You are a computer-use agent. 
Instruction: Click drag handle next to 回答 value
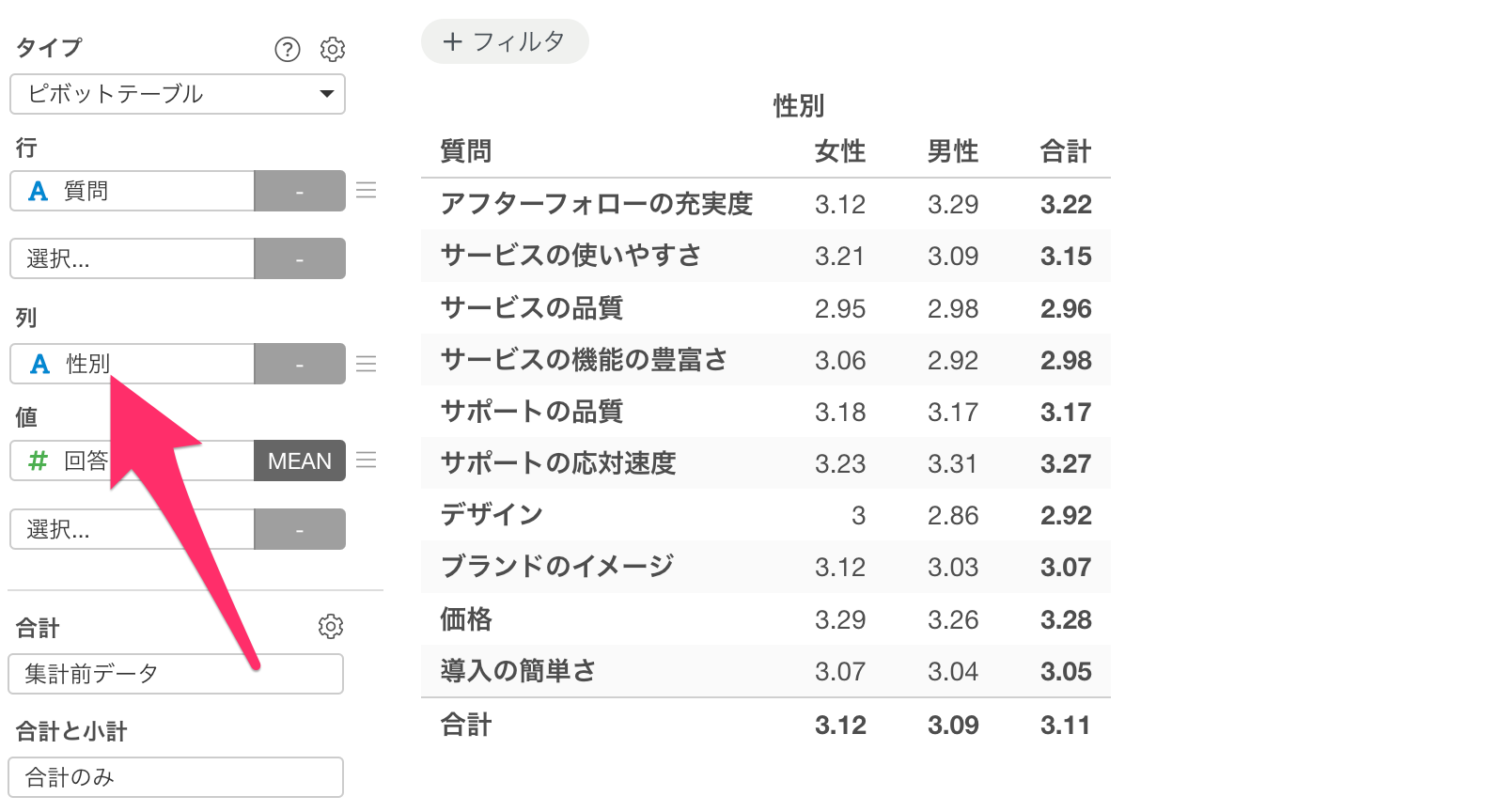pos(367,461)
